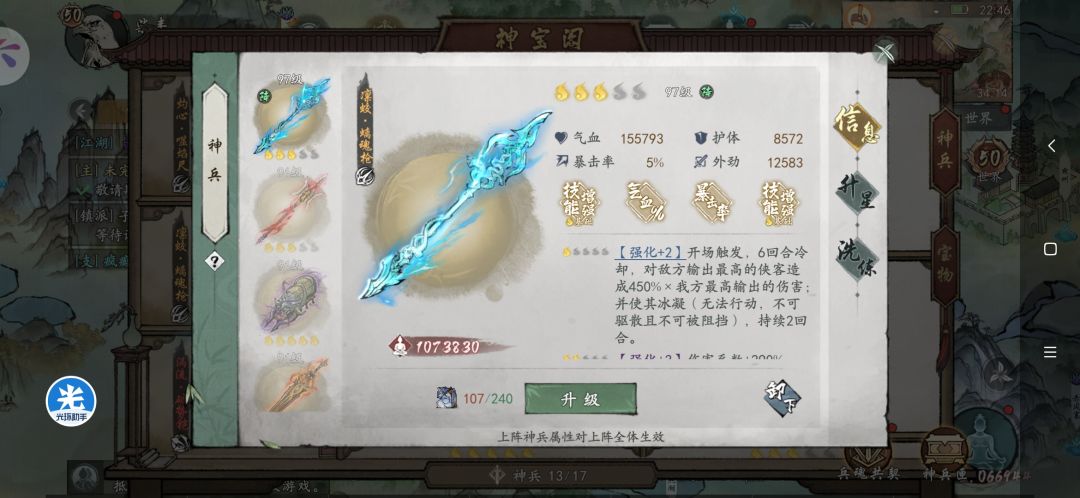Switch to the 升星 star-up tab
This screenshot has width=1080, height=498.
point(857,194)
